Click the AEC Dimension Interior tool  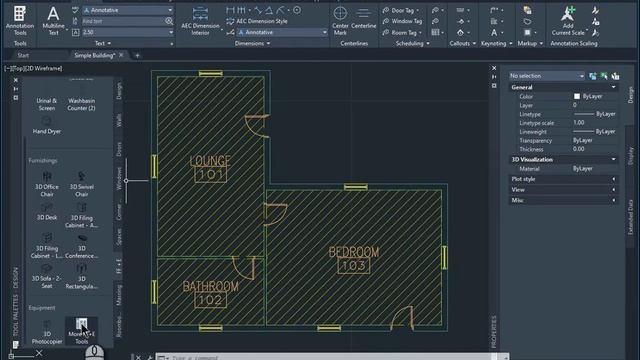(x=200, y=21)
